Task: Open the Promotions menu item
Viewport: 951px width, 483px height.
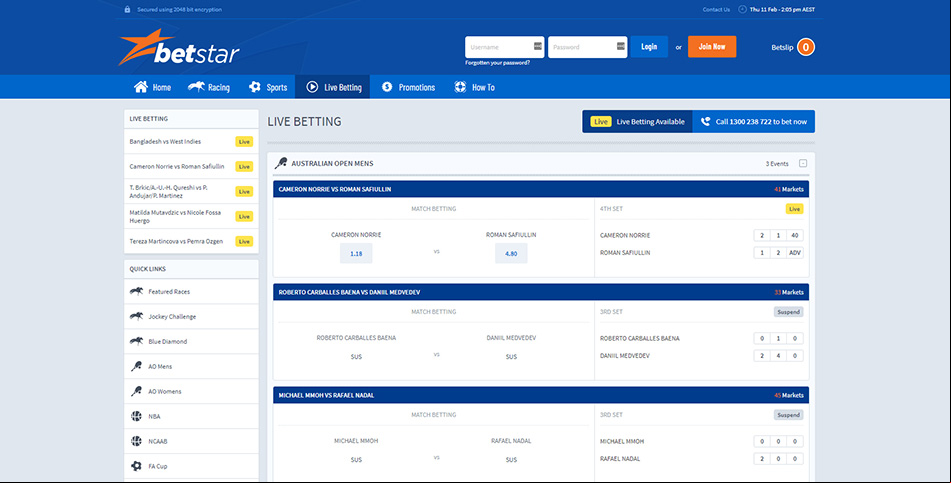Action: coord(408,87)
